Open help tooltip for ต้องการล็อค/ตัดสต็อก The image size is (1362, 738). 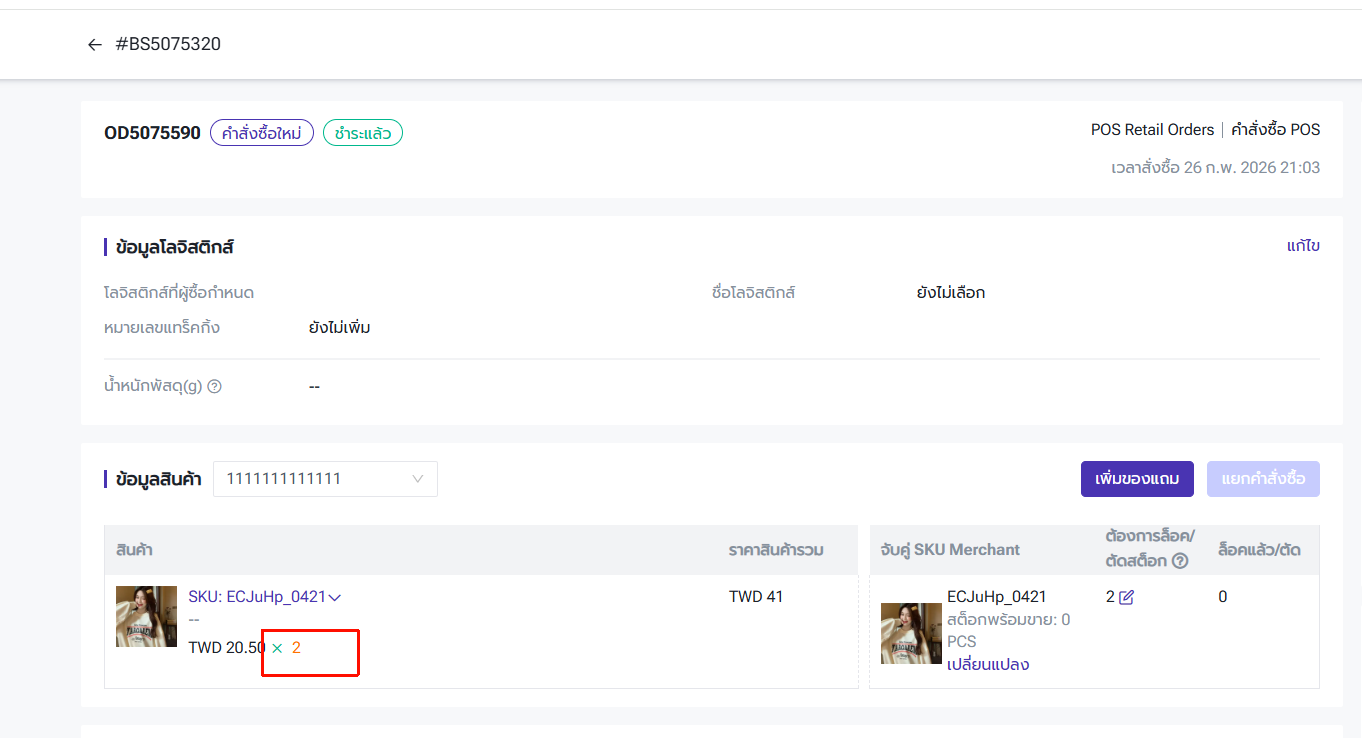[1180, 561]
